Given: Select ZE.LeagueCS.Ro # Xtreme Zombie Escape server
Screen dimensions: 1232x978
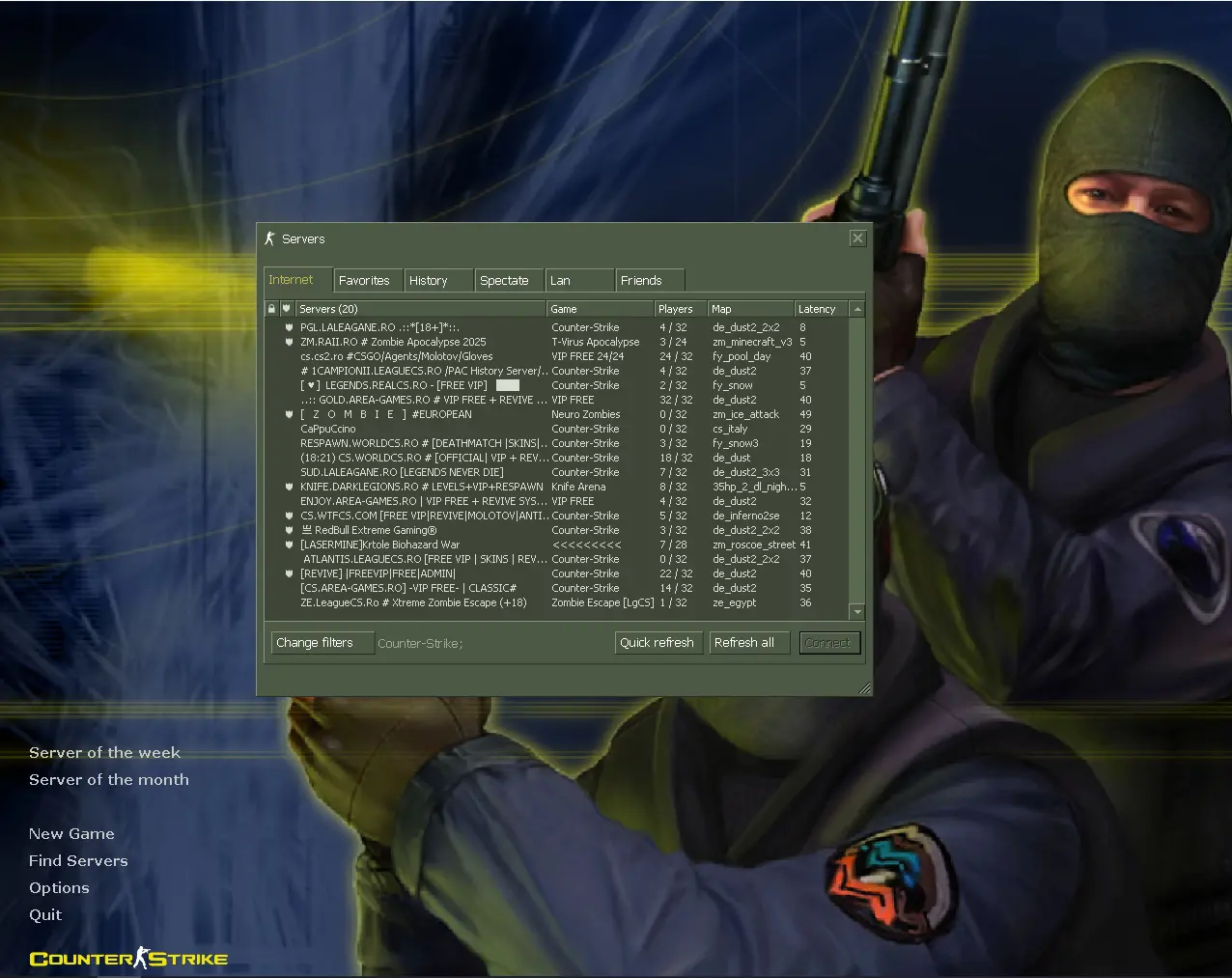Looking at the screenshot, I should (557, 602).
